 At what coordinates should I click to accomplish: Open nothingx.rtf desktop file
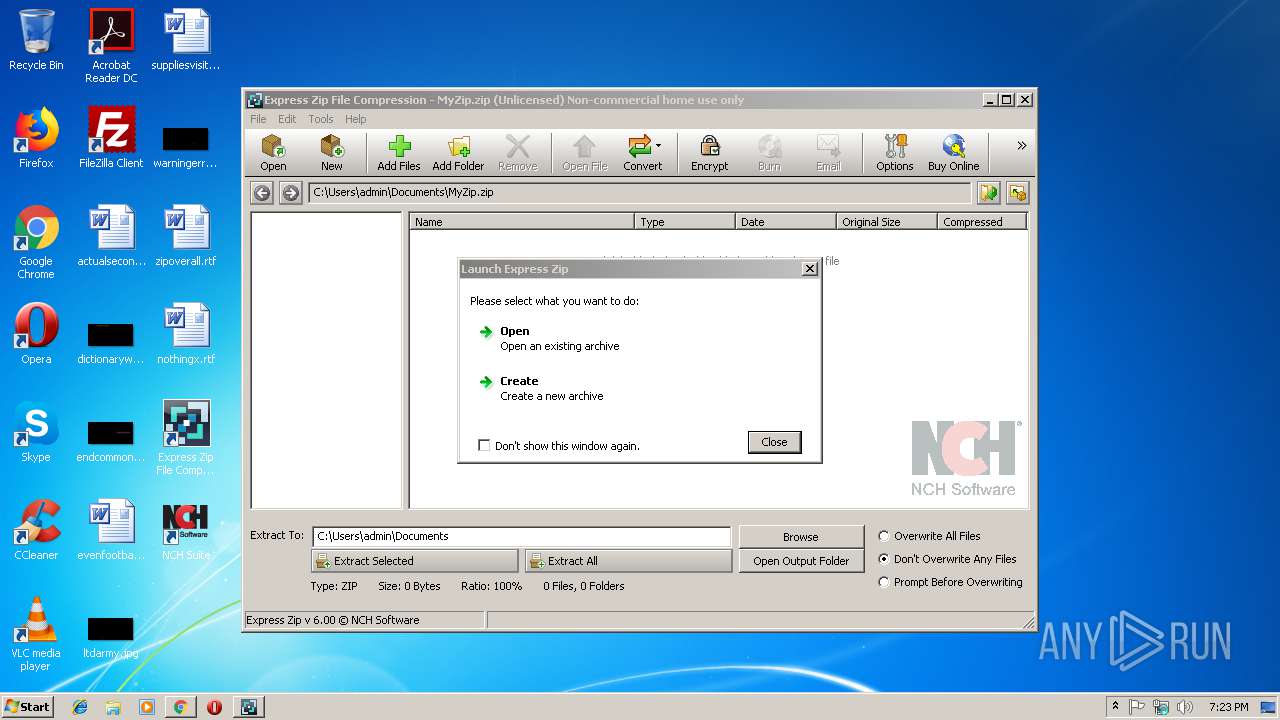coord(186,334)
